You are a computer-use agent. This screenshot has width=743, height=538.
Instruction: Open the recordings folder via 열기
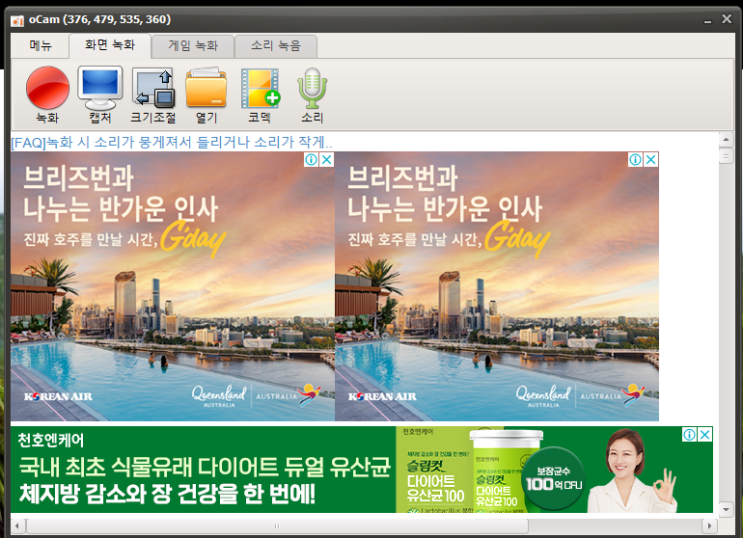pos(206,94)
